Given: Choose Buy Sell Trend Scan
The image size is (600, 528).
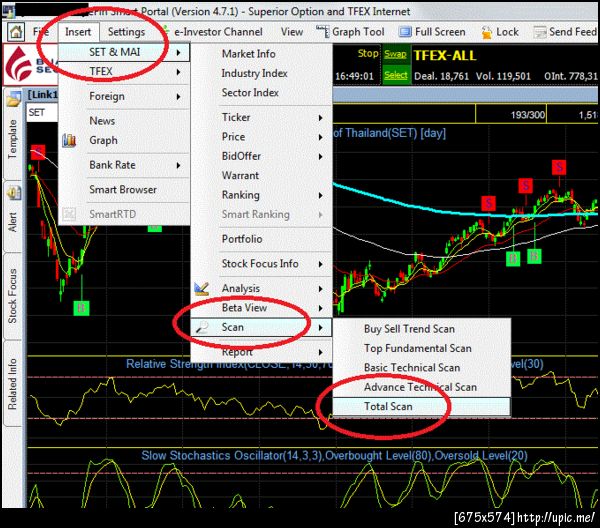Looking at the screenshot, I should tap(421, 329).
